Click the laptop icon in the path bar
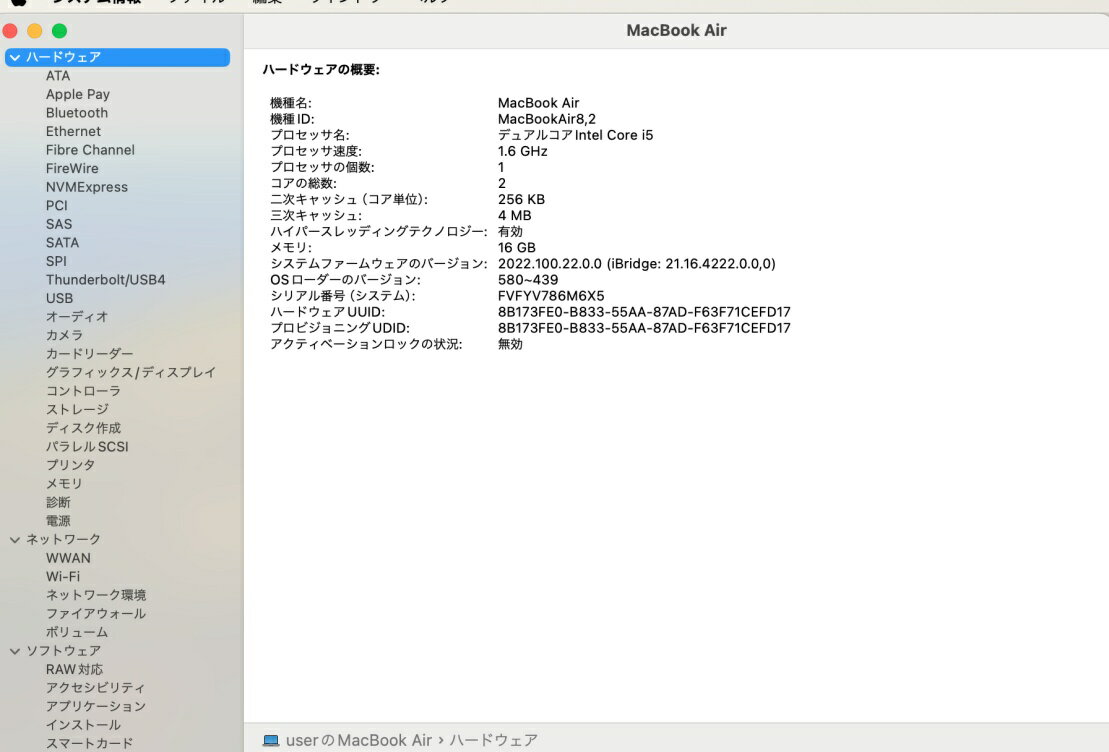Image resolution: width=1109 pixels, height=752 pixels. (271, 740)
